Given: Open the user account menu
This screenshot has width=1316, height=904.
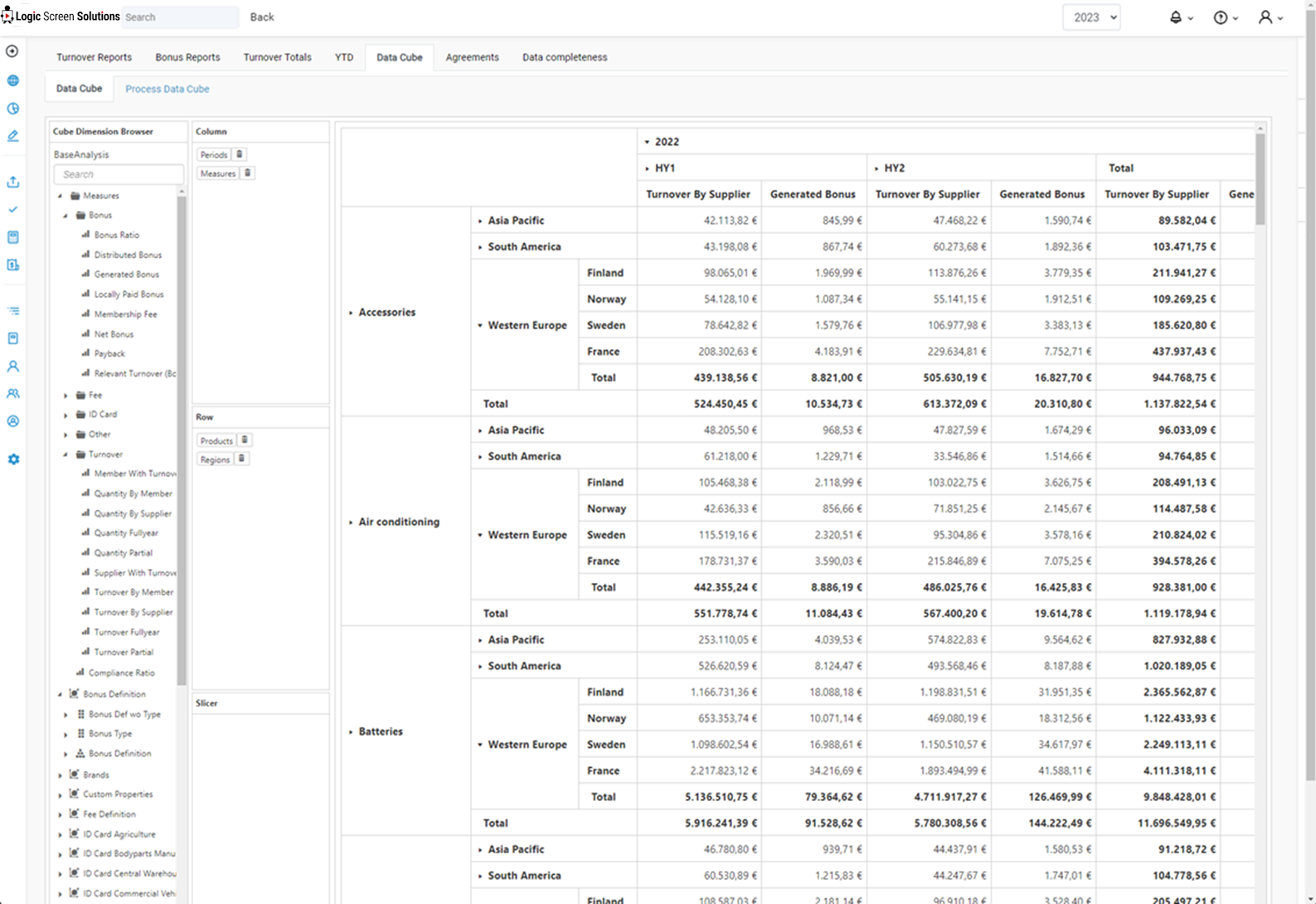Looking at the screenshot, I should click(1270, 17).
